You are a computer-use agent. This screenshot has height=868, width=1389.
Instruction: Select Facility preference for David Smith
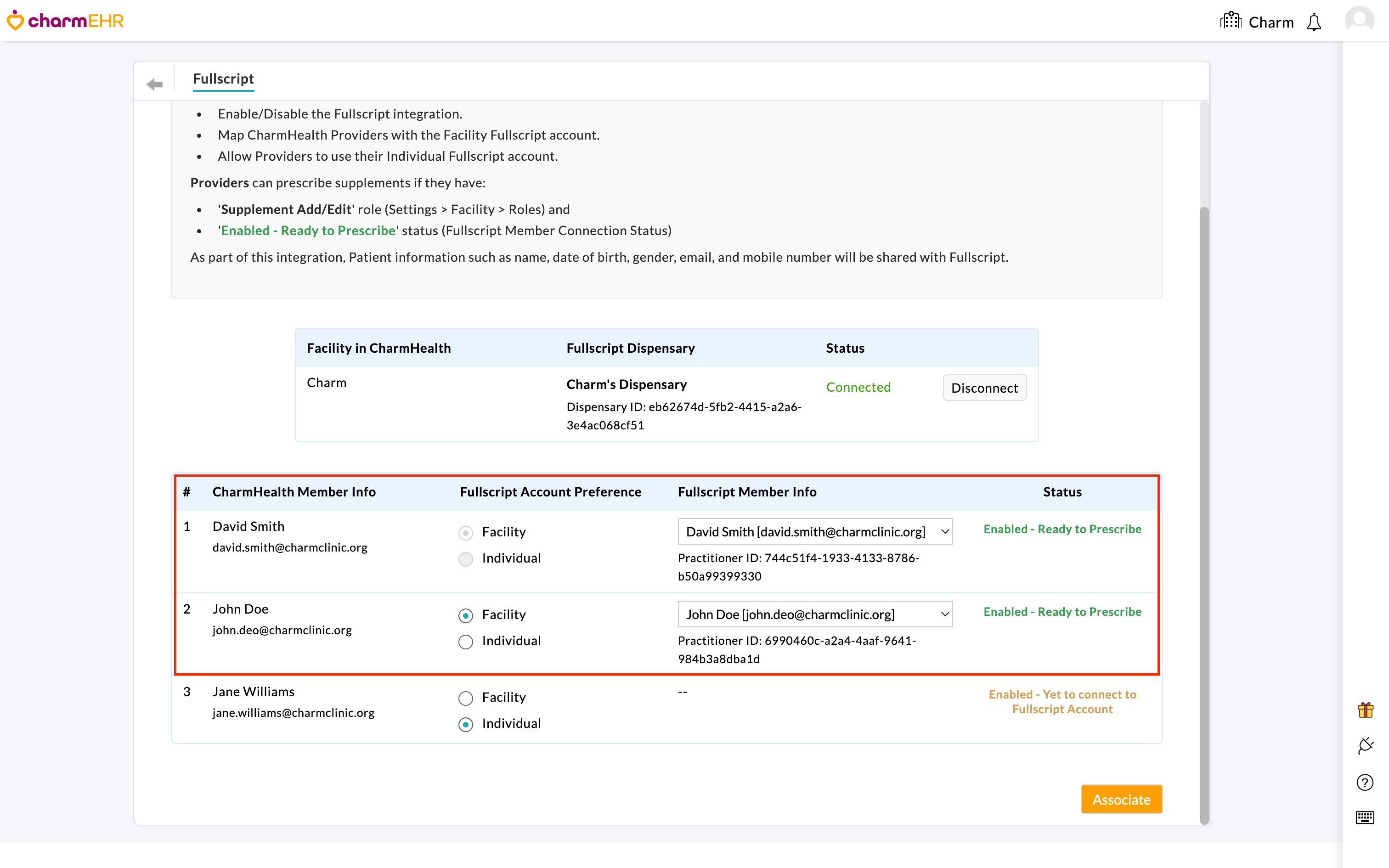465,533
